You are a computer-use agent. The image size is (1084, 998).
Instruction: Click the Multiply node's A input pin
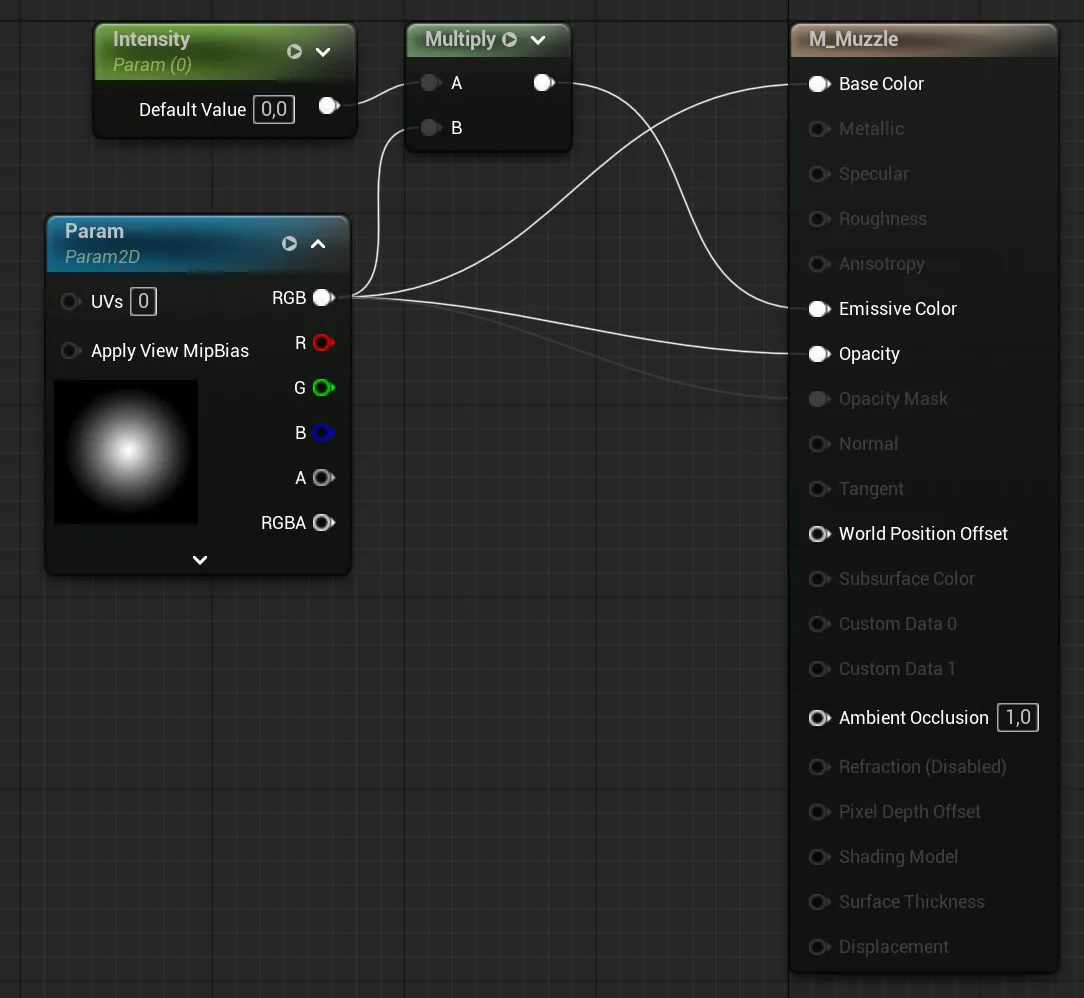[430, 83]
